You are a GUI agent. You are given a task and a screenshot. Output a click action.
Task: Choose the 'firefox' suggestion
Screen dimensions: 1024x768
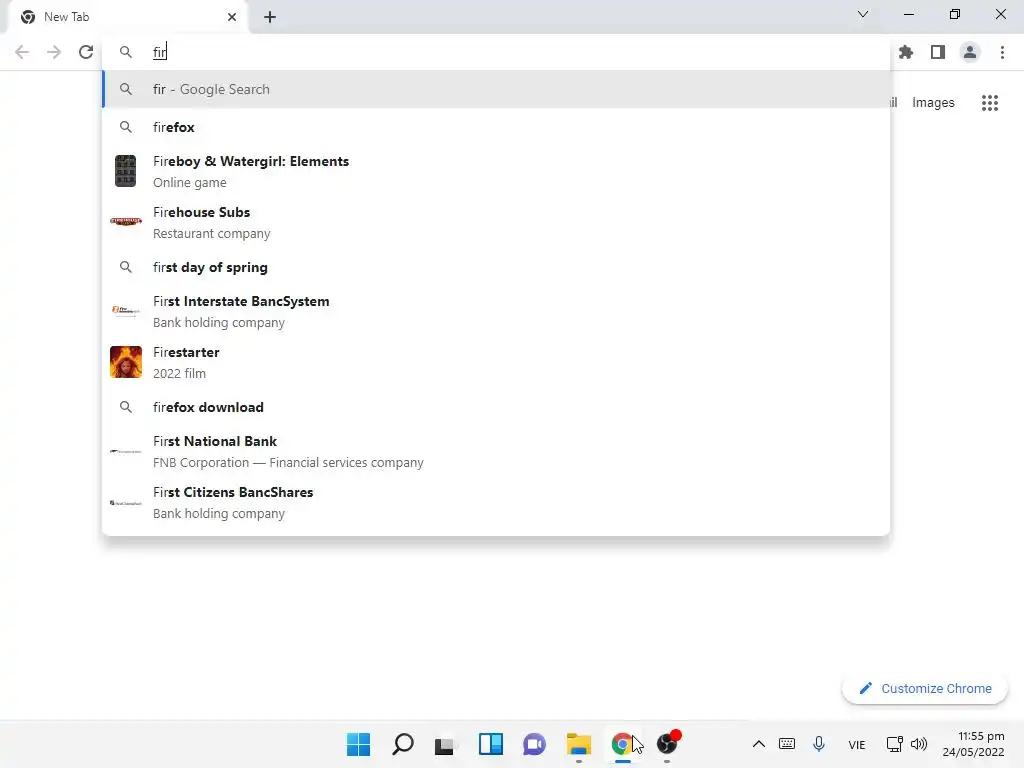(x=496, y=127)
